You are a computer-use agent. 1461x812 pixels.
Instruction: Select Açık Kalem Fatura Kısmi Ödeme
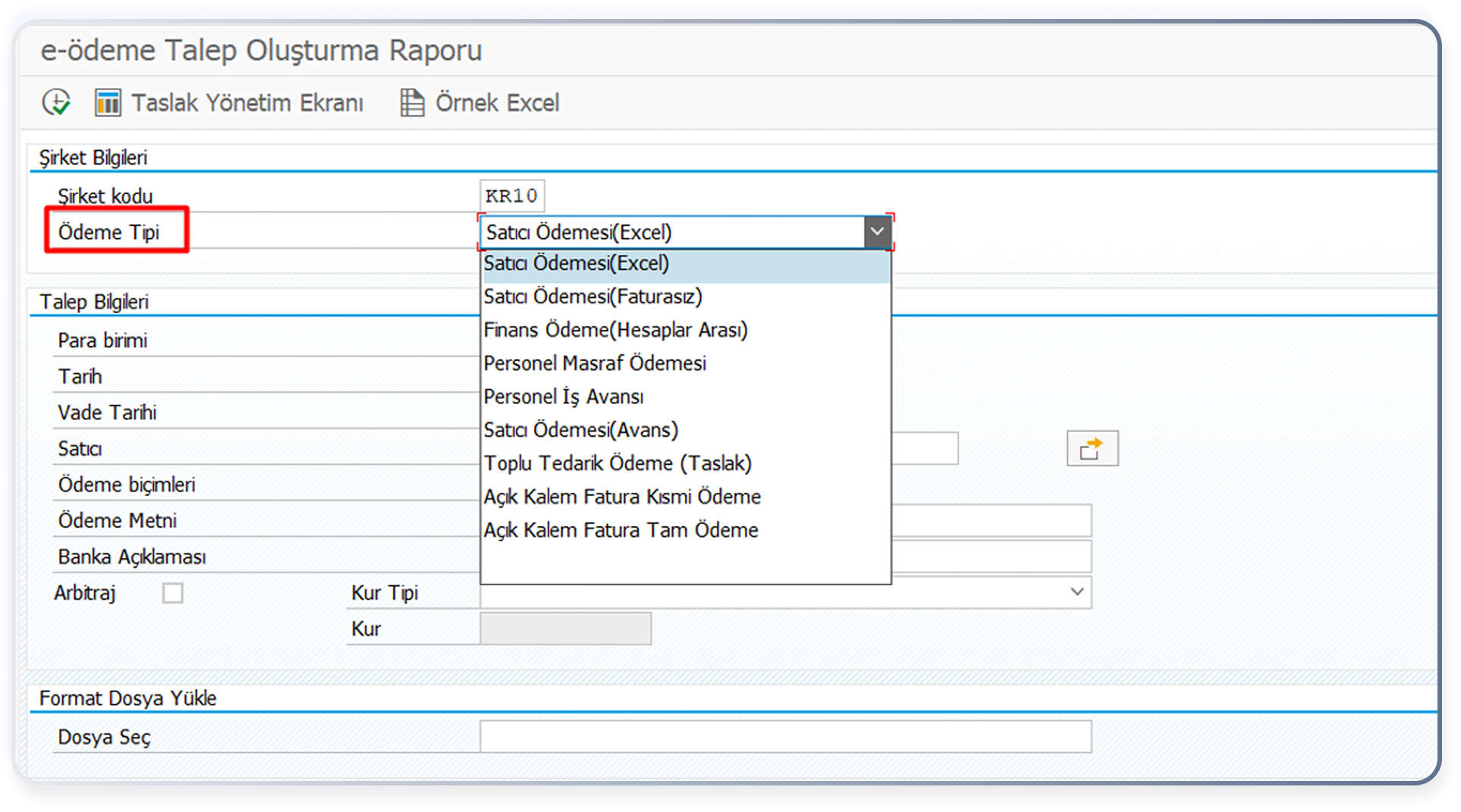pyautogui.click(x=622, y=497)
